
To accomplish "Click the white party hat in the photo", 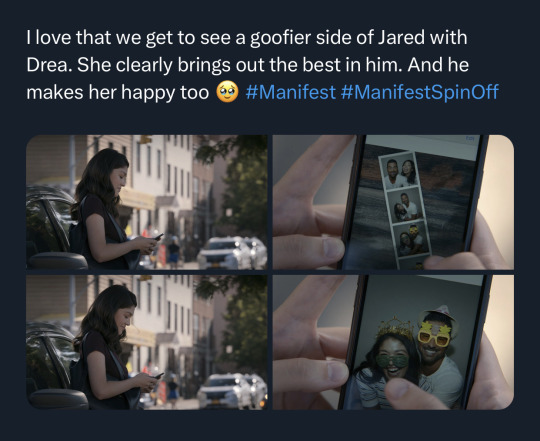I will (440, 314).
